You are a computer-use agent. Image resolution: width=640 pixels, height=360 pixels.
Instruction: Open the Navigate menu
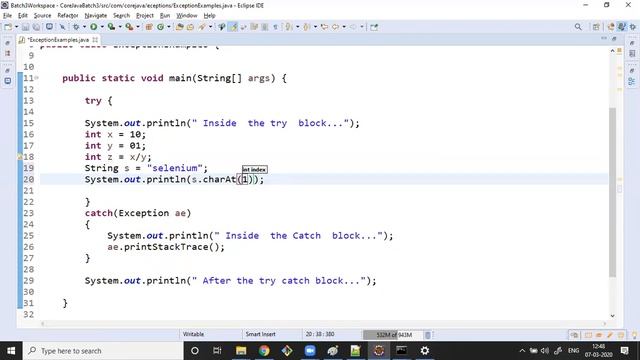[96, 16]
